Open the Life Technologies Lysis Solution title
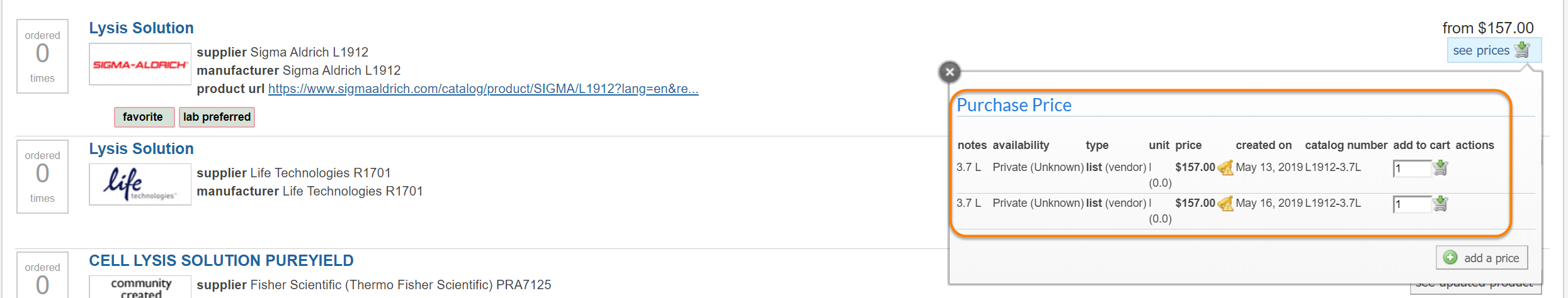1568x298 pixels. click(141, 149)
